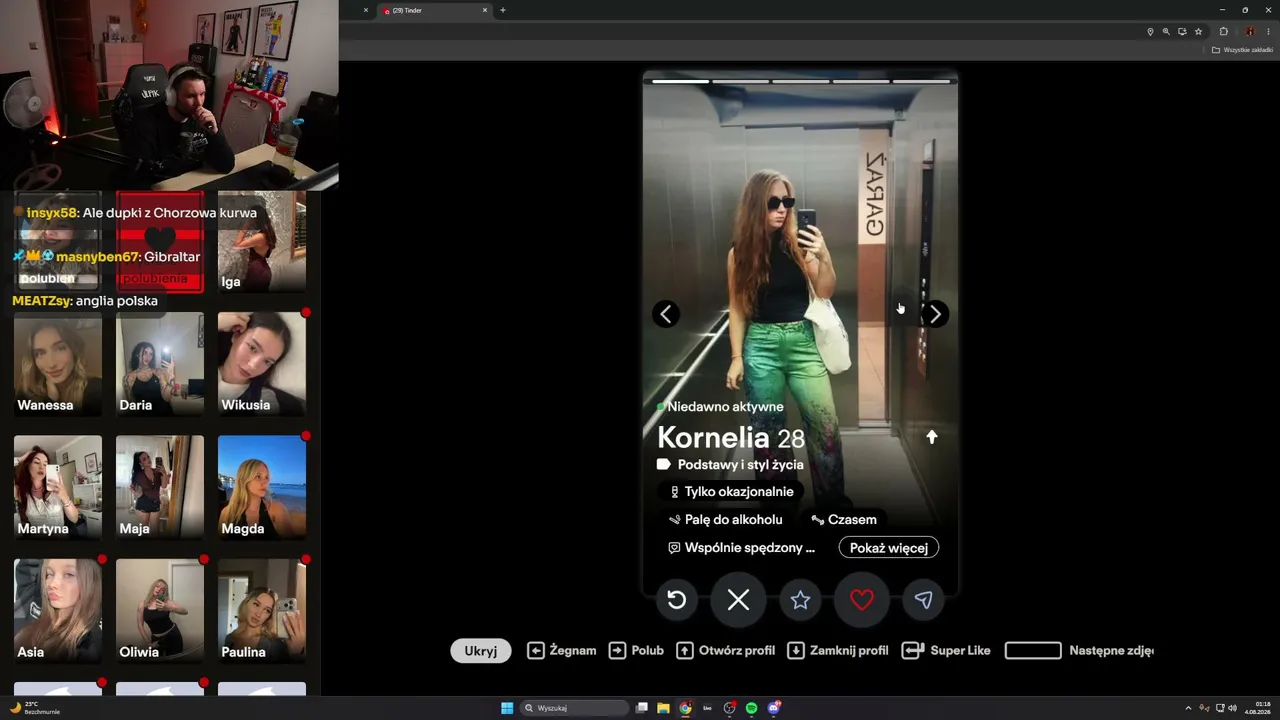The width and height of the screenshot is (1280, 720).
Task: Open Iga's liked profile thumbnail
Action: pyautogui.click(x=262, y=241)
